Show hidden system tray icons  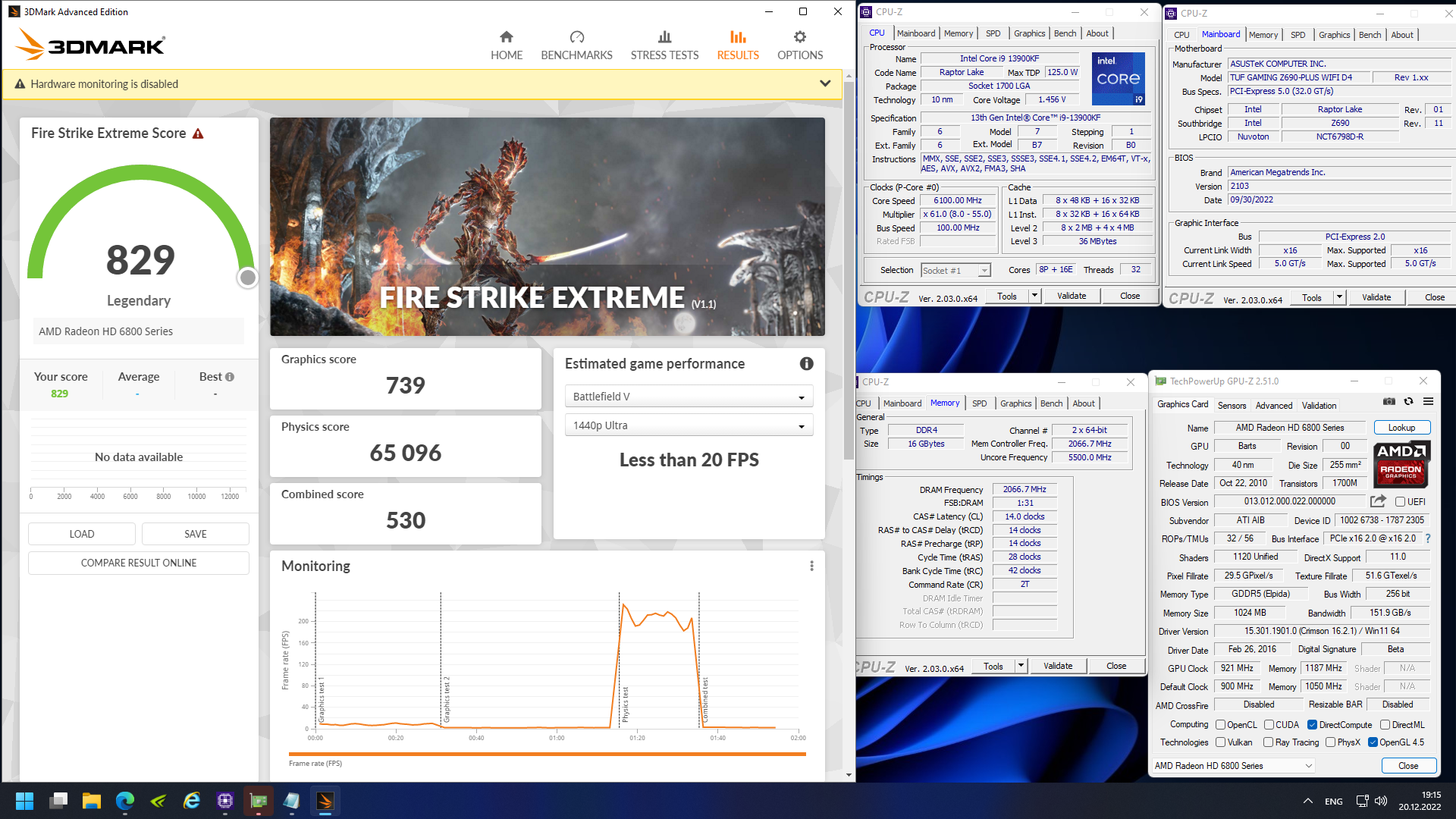[1308, 801]
